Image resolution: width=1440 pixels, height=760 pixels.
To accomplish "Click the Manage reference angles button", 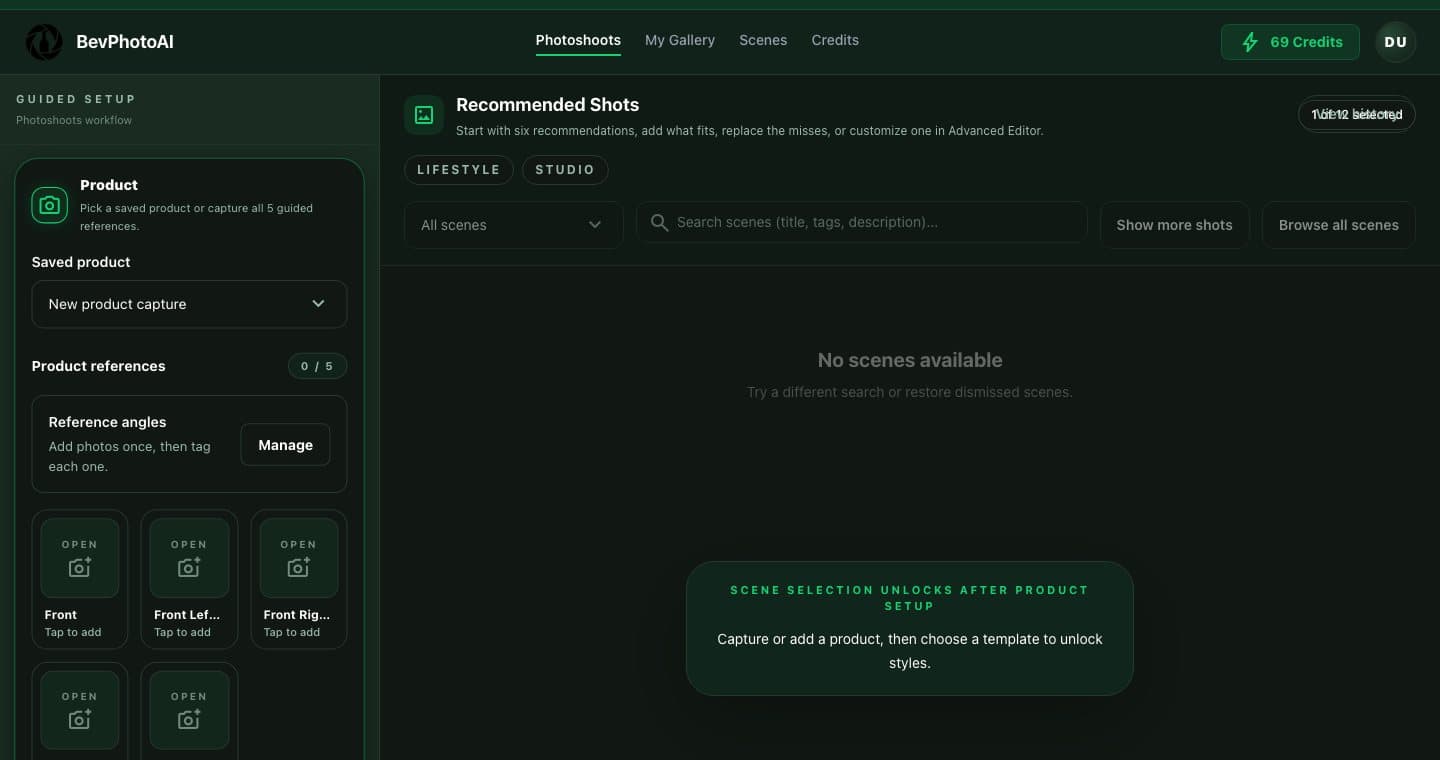I will pos(285,445).
